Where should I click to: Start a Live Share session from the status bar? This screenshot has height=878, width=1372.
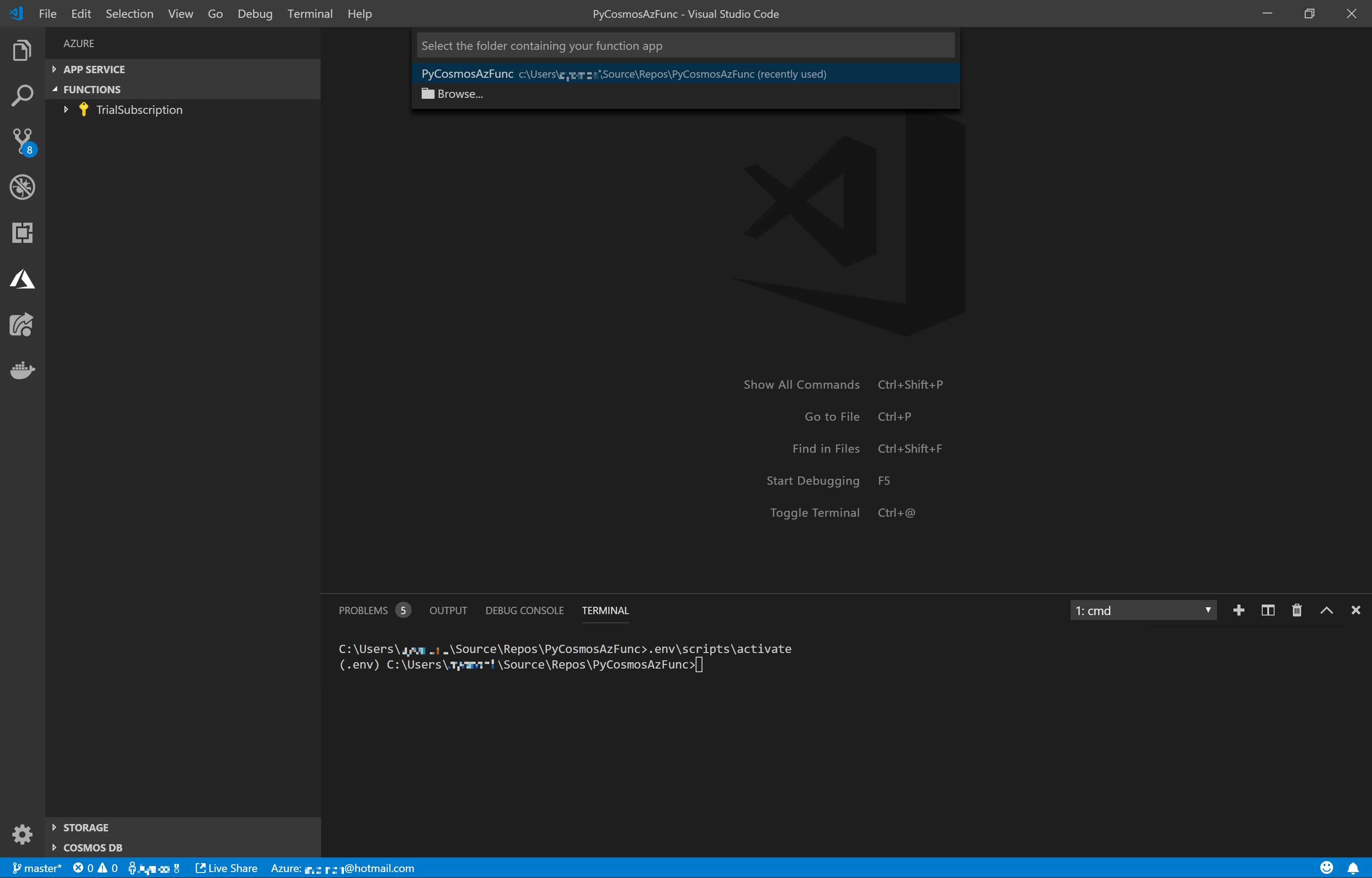click(226, 868)
